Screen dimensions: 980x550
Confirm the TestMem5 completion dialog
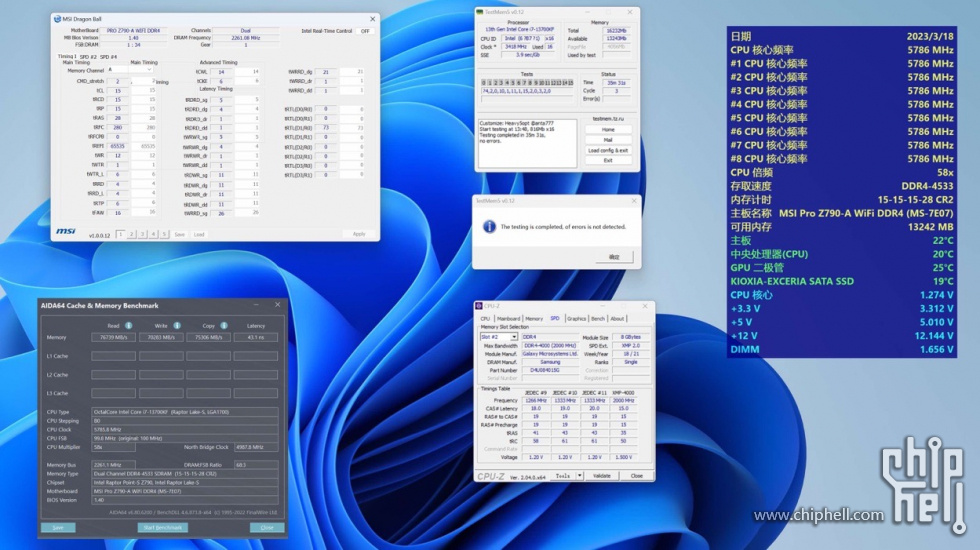coord(614,257)
